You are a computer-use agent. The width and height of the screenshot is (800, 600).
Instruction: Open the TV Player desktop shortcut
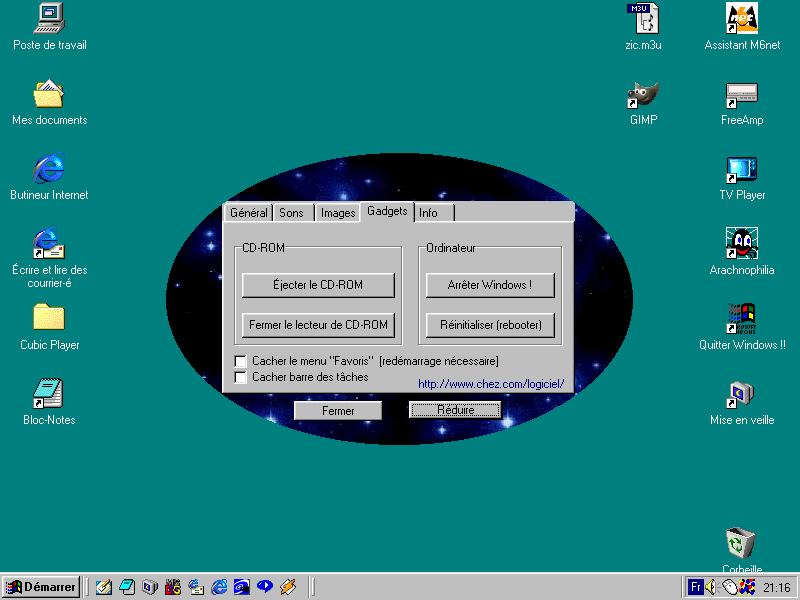pos(742,170)
